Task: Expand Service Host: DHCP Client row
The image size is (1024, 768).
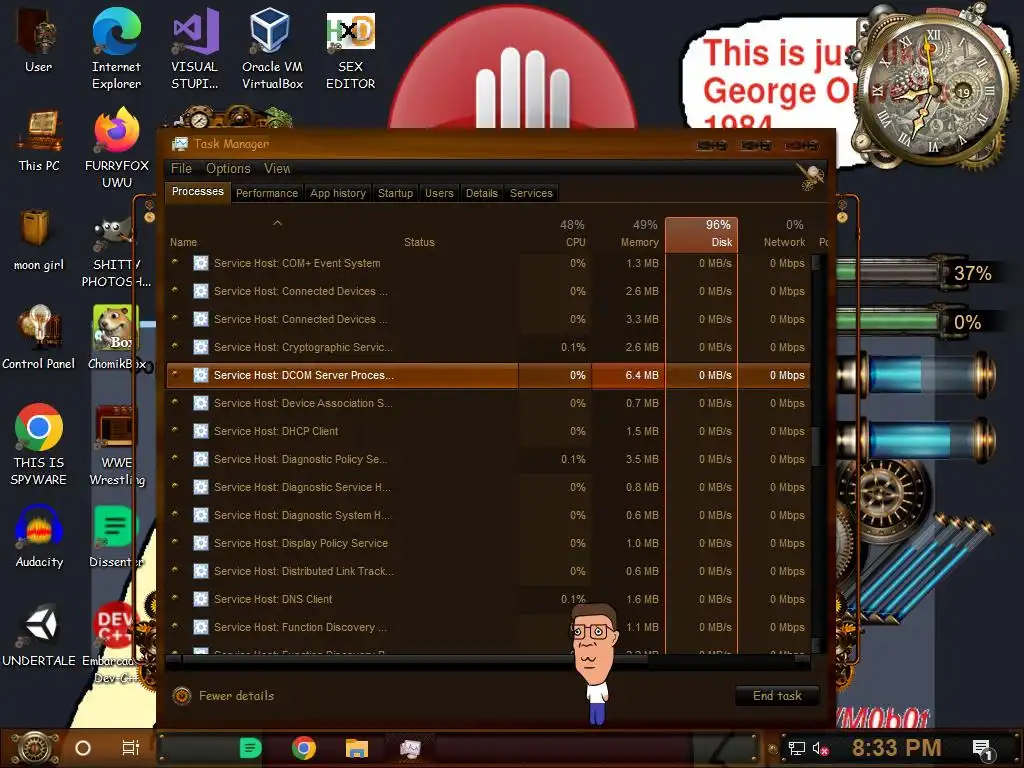Action: (175, 430)
